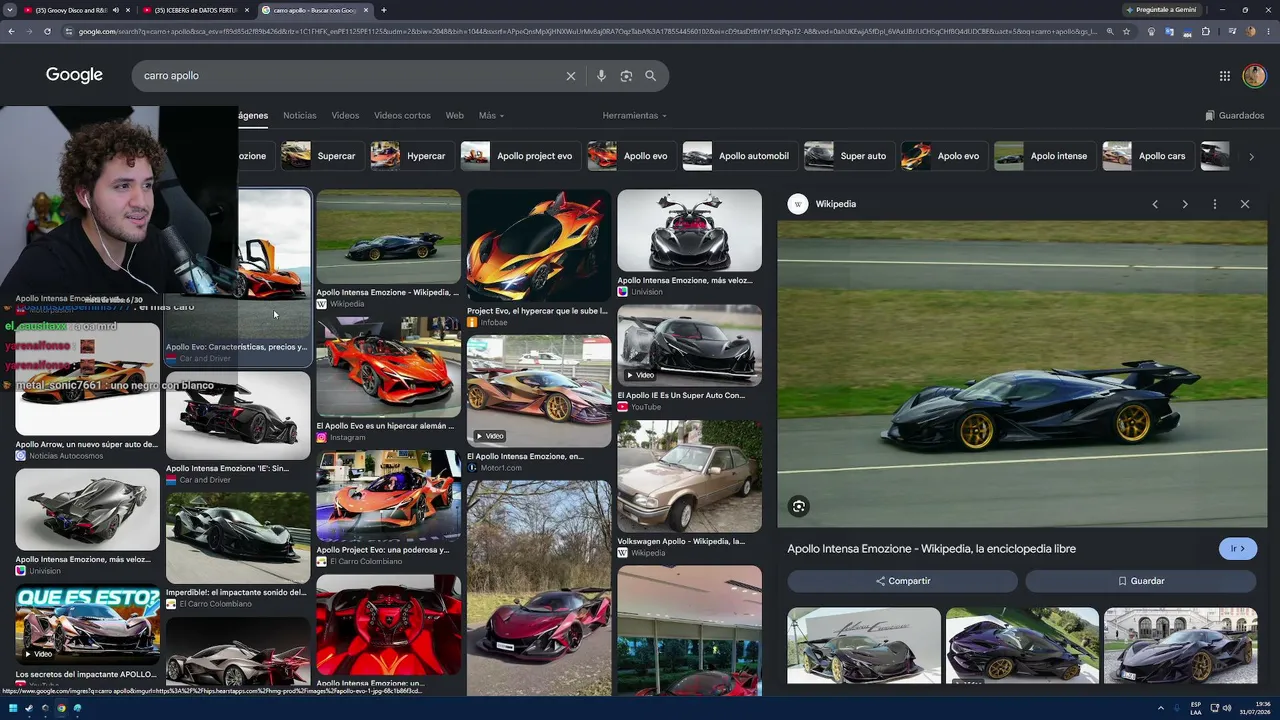1280x720 pixels.
Task: Switch to the ICEBERG de DATOS browser tab
Action: [195, 10]
